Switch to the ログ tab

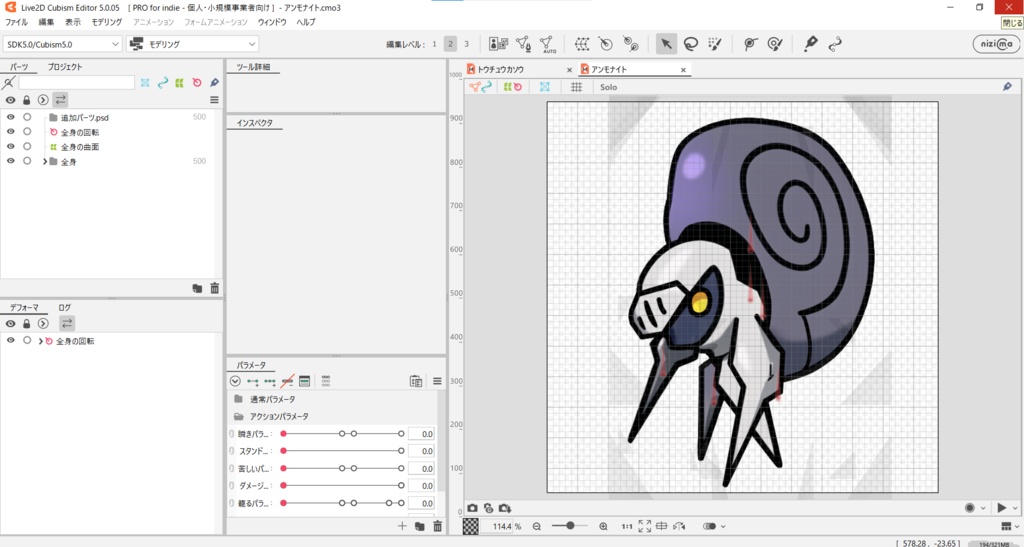[x=65, y=307]
